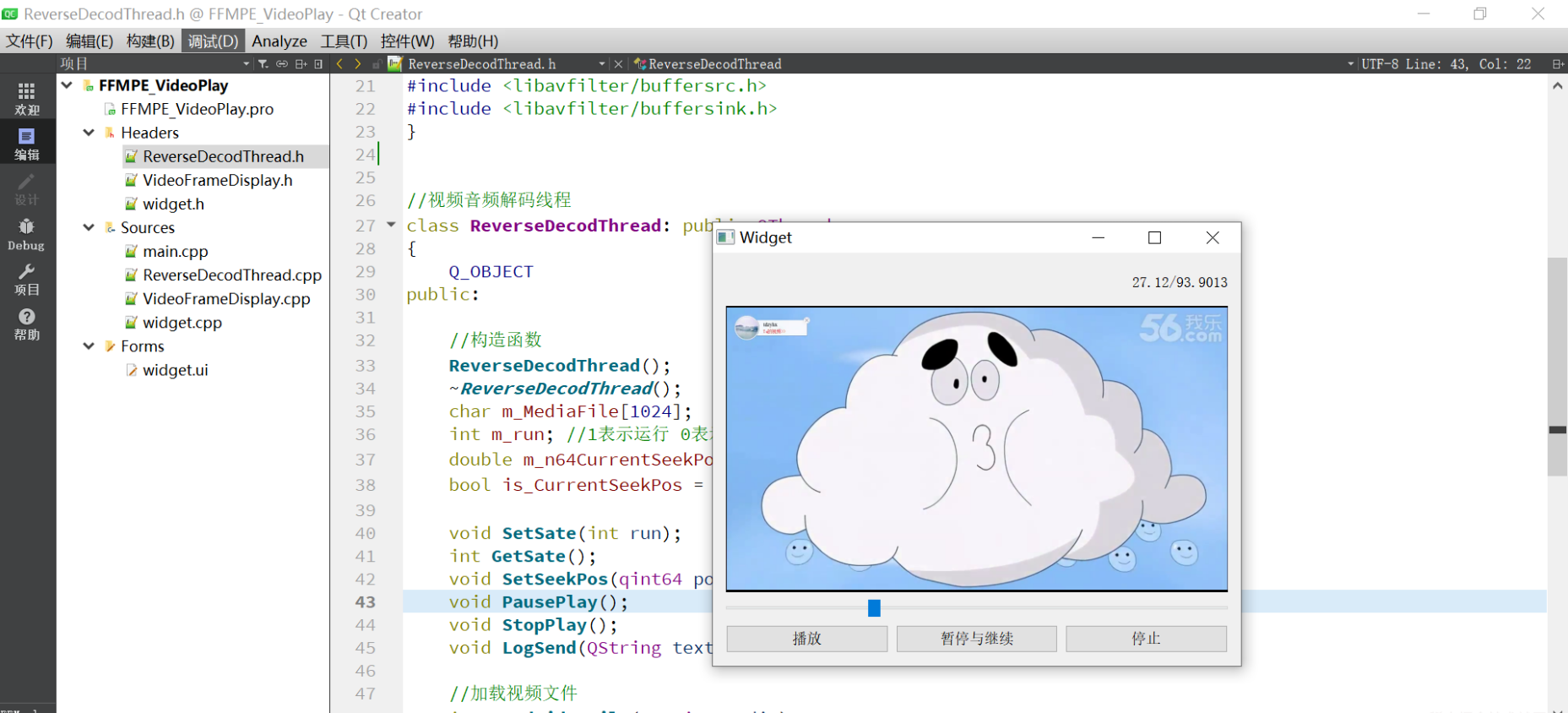Open the 编辑(E) menu
1568x713 pixels.
click(90, 41)
